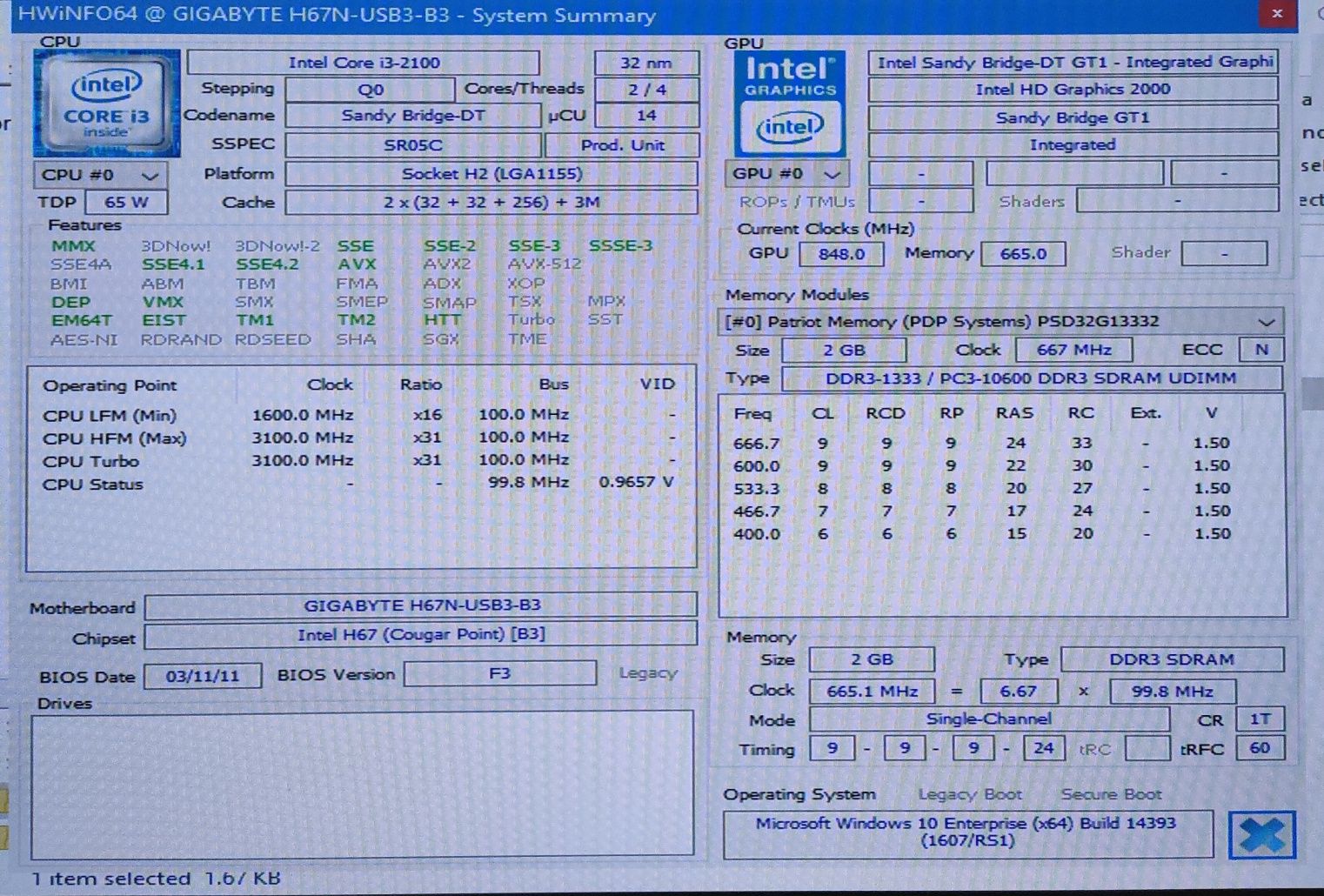
Task: Click the Legacy Boot label
Action: point(969,794)
